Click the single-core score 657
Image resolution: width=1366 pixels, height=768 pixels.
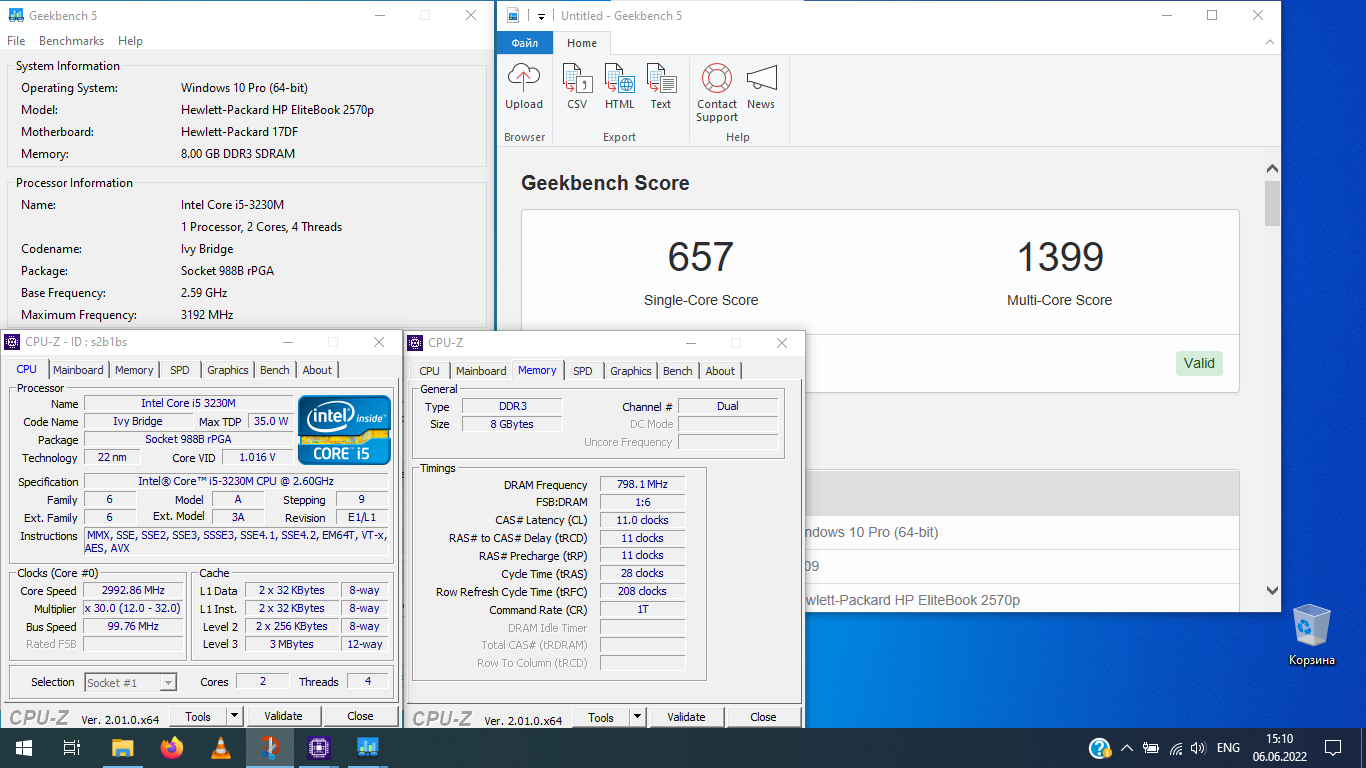(x=701, y=257)
